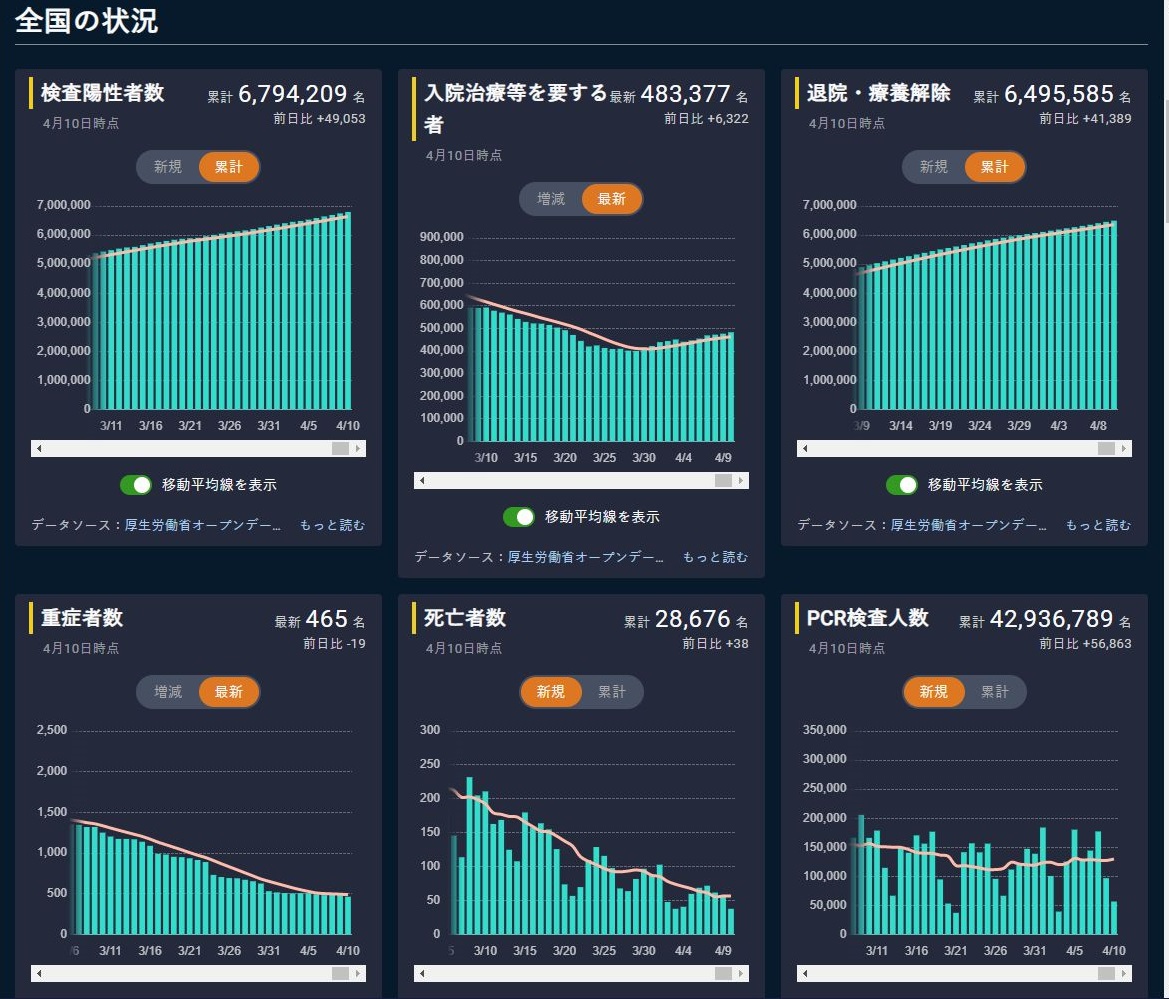Screen dimensions: 1169x999
Task: Click left scroll arrow under PCR検査人数 chart
Action: pyautogui.click(x=805, y=973)
